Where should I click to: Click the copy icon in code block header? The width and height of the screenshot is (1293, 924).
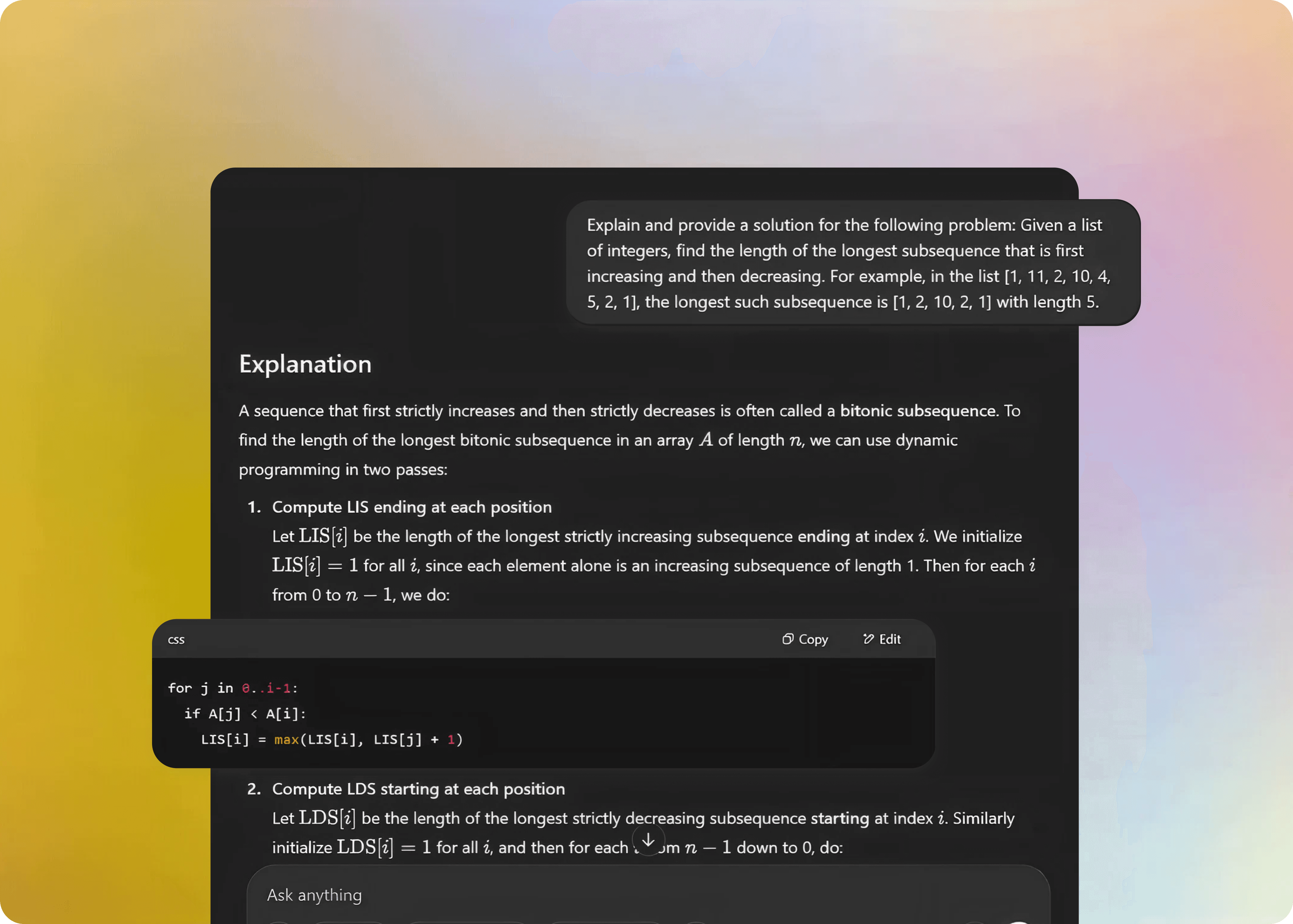coord(788,639)
